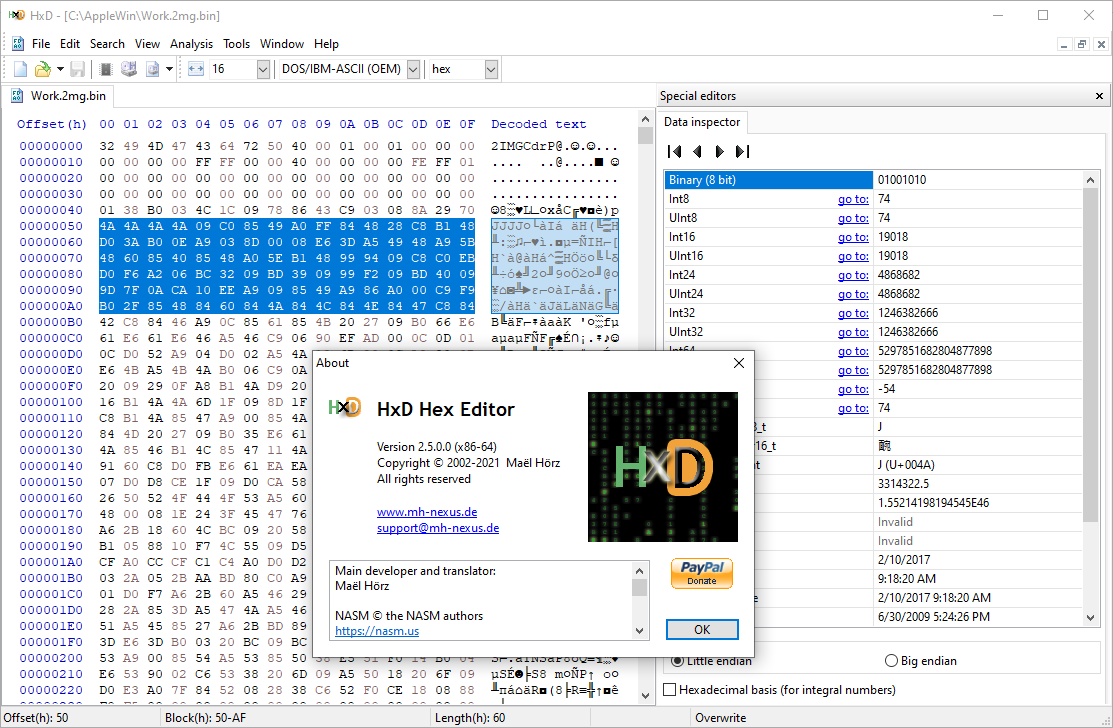This screenshot has width=1113, height=728.
Task: Select the Work.2mg.bin file tab
Action: click(x=59, y=96)
